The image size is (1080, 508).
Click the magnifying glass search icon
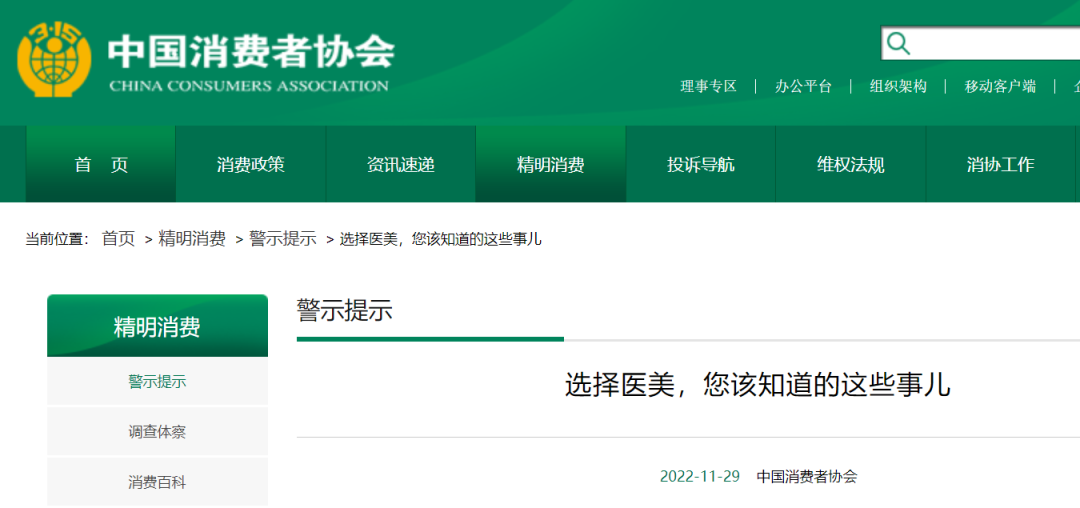(x=899, y=43)
